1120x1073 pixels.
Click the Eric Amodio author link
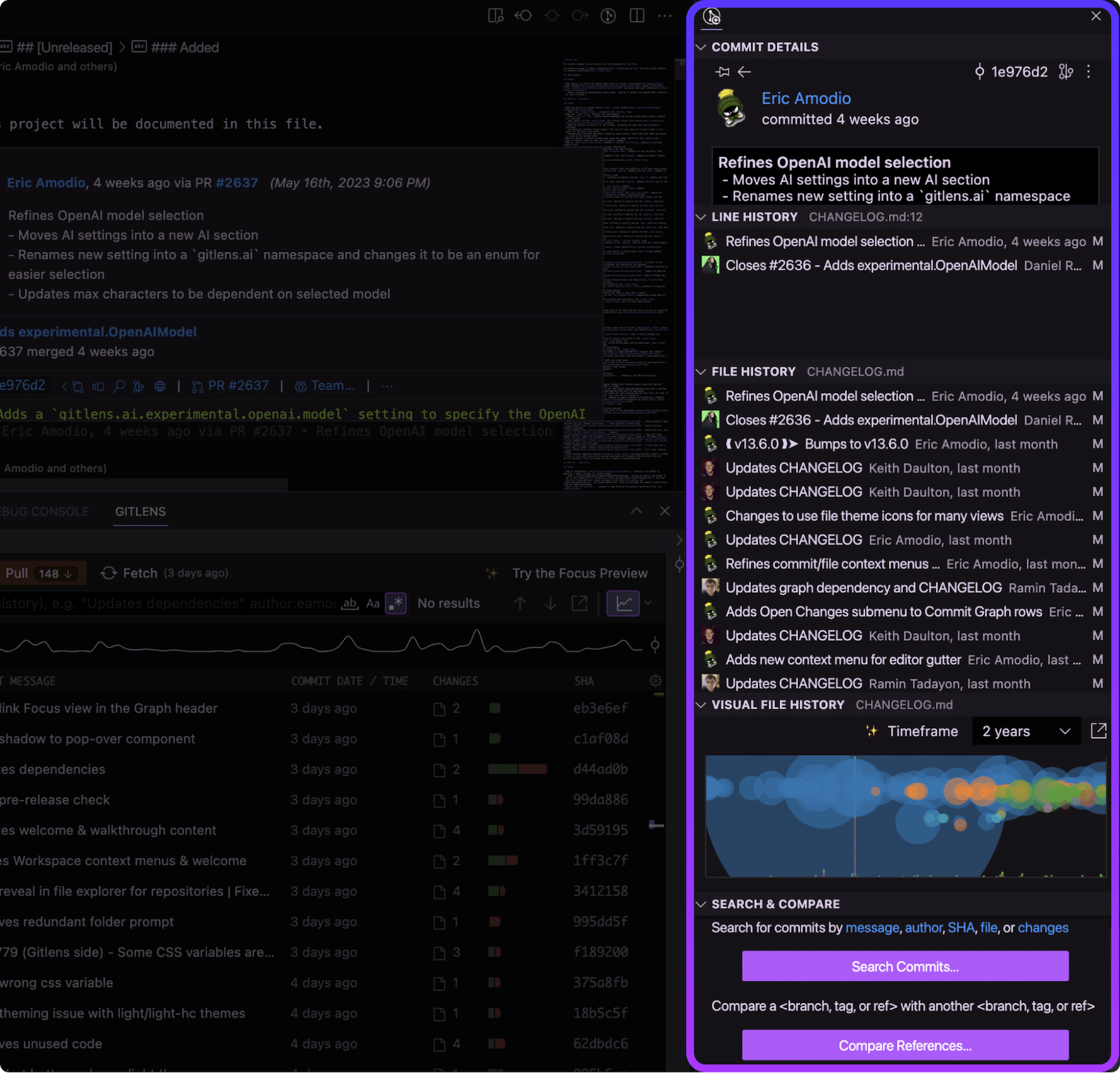[806, 99]
